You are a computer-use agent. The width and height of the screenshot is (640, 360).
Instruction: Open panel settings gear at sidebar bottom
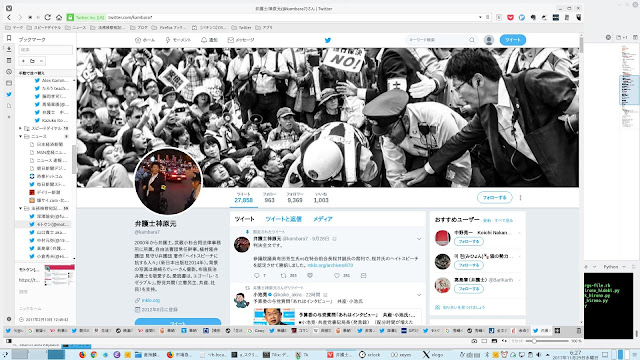click(9, 319)
